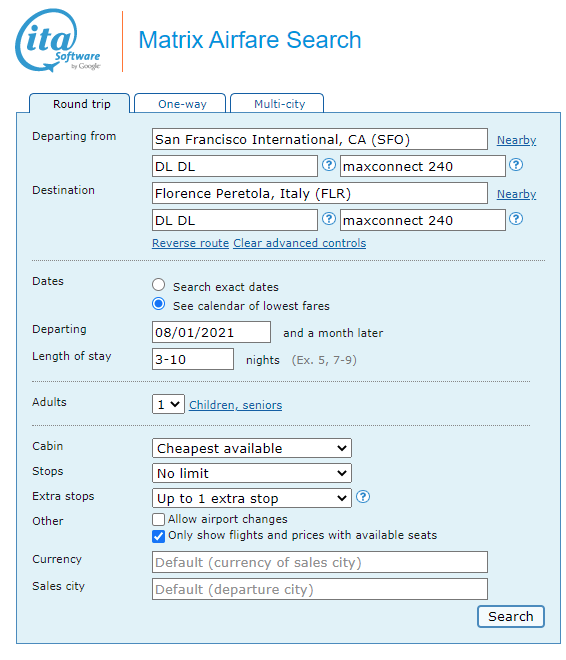Switch to the One-way tab

pyautogui.click(x=181, y=104)
